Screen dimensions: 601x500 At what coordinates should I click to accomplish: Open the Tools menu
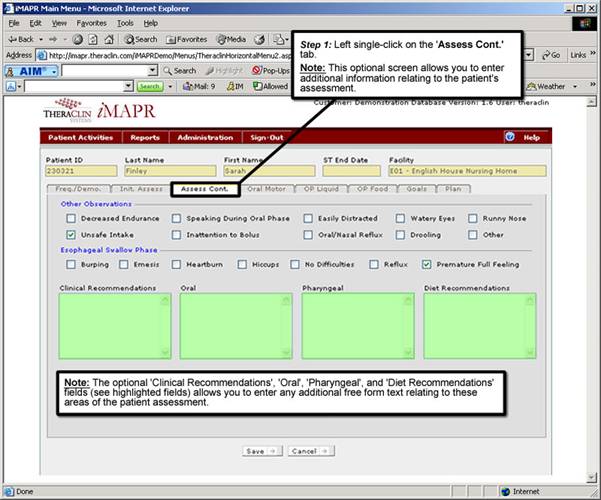click(x=125, y=23)
